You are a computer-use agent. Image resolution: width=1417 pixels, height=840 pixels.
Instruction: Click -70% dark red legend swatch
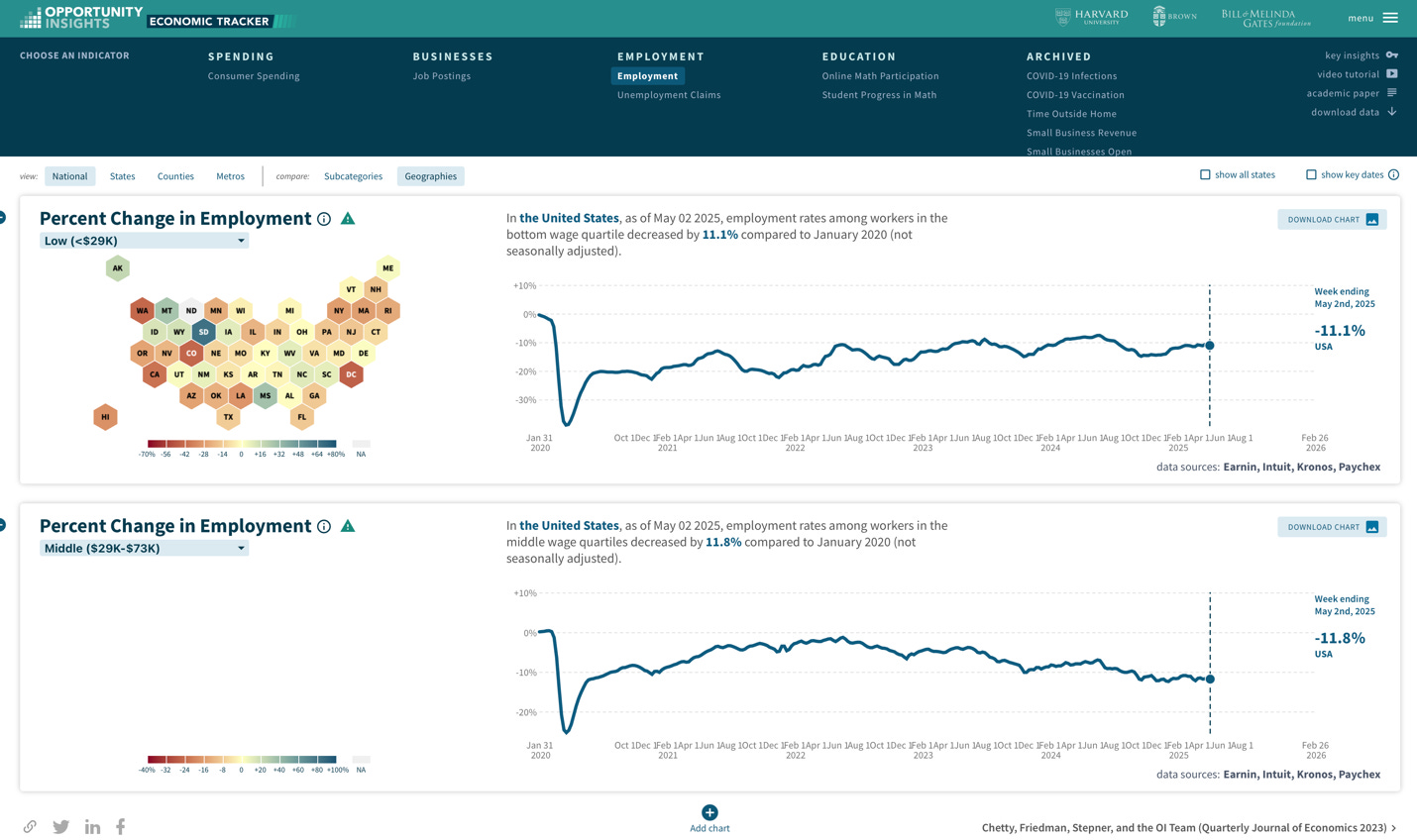157,444
